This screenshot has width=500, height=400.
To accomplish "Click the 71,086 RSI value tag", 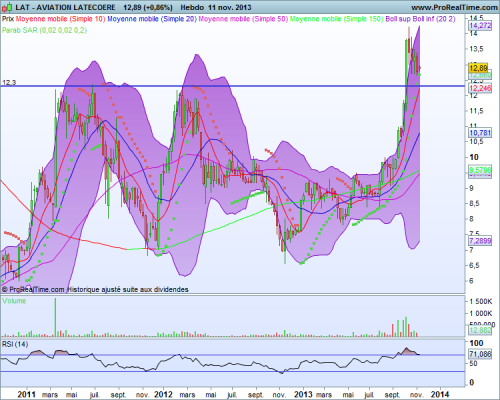I will point(480,354).
